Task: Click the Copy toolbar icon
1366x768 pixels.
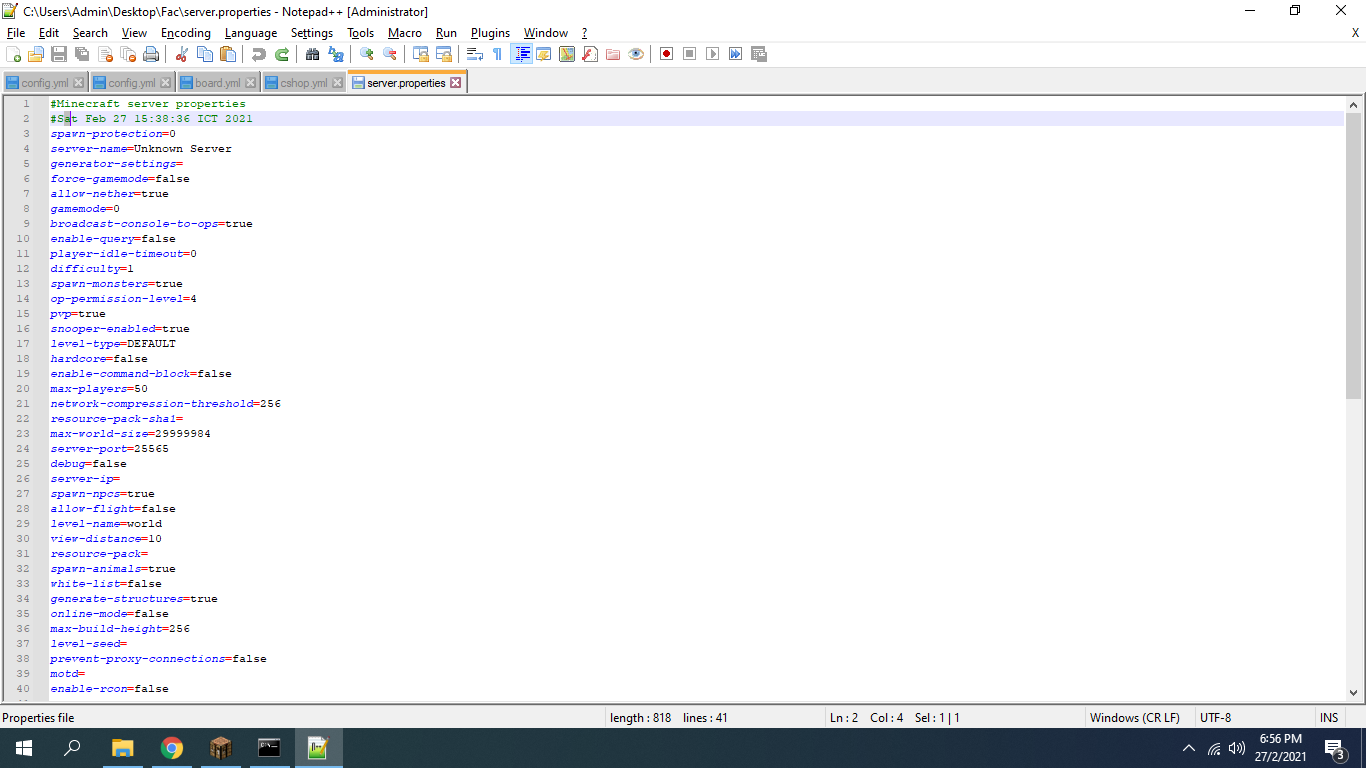Action: pyautogui.click(x=205, y=54)
